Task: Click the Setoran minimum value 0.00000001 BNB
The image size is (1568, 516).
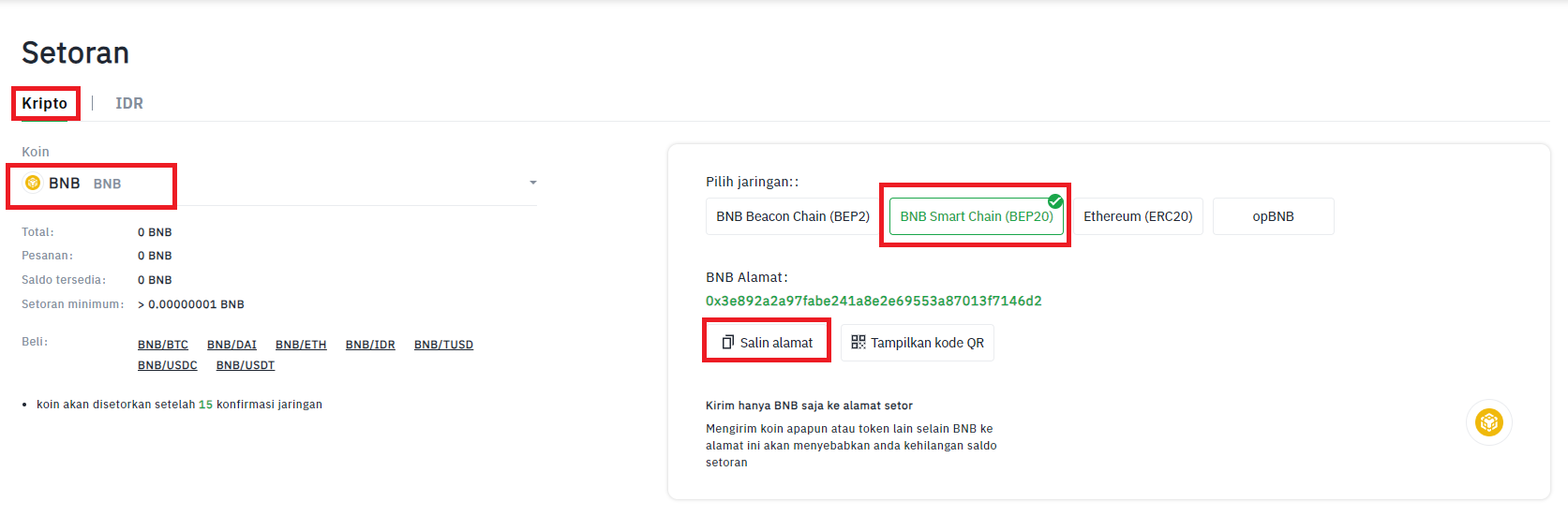Action: (191, 304)
